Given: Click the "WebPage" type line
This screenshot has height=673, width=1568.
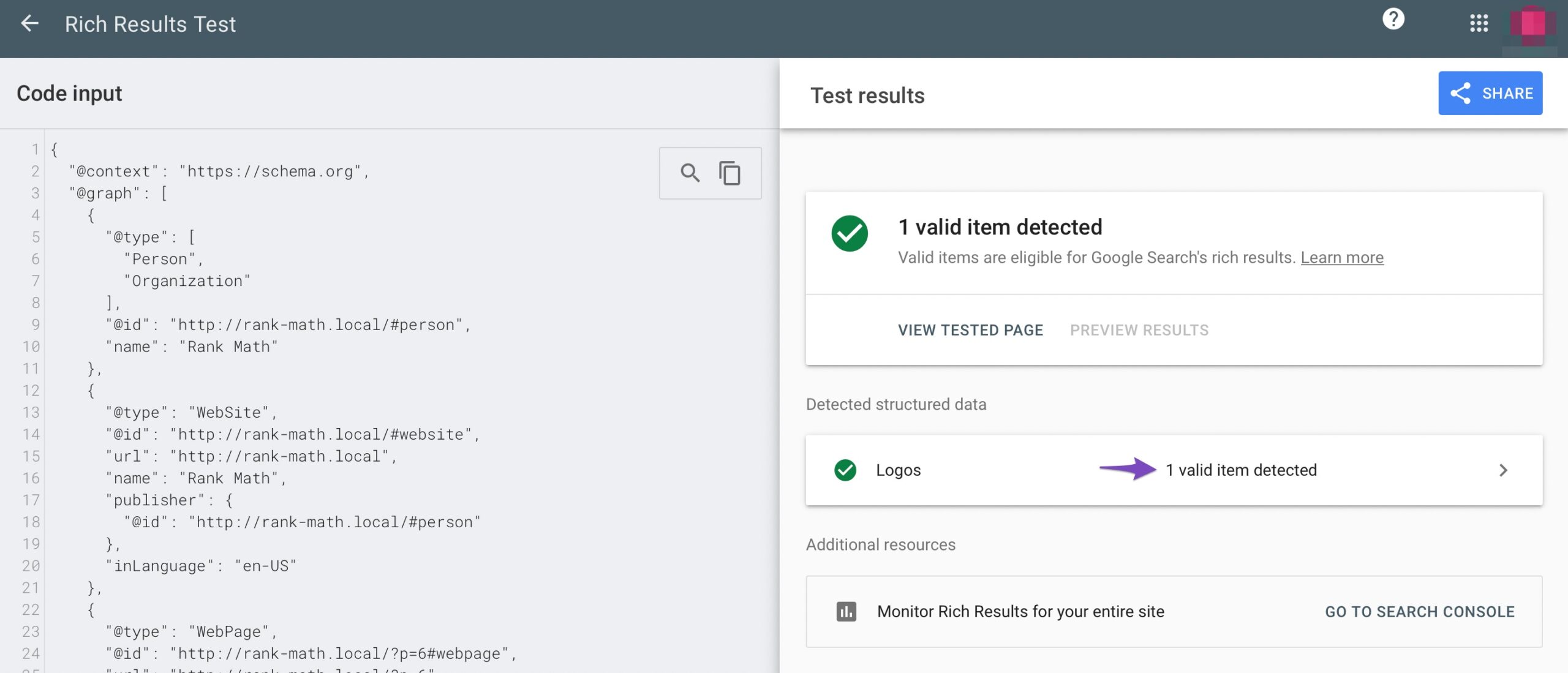Looking at the screenshot, I should point(191,631).
